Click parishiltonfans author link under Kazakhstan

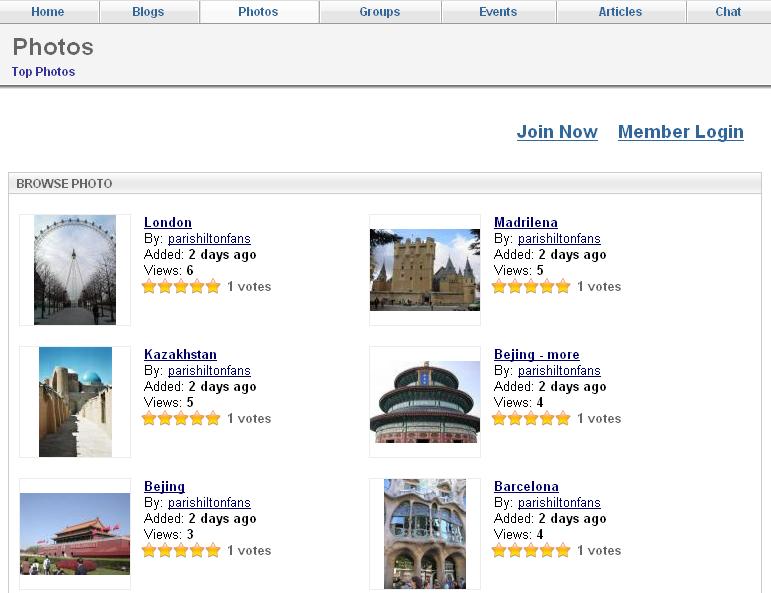click(209, 371)
